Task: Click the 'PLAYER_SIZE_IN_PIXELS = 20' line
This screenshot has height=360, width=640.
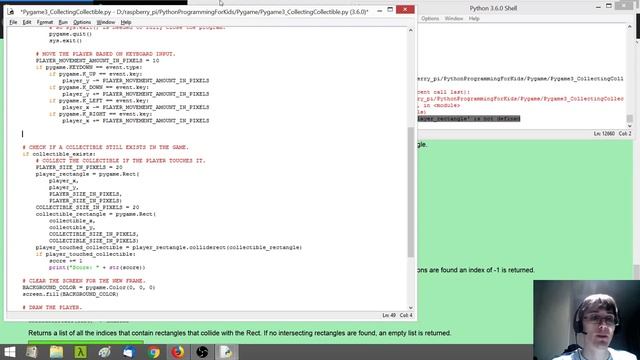Action: point(79,167)
